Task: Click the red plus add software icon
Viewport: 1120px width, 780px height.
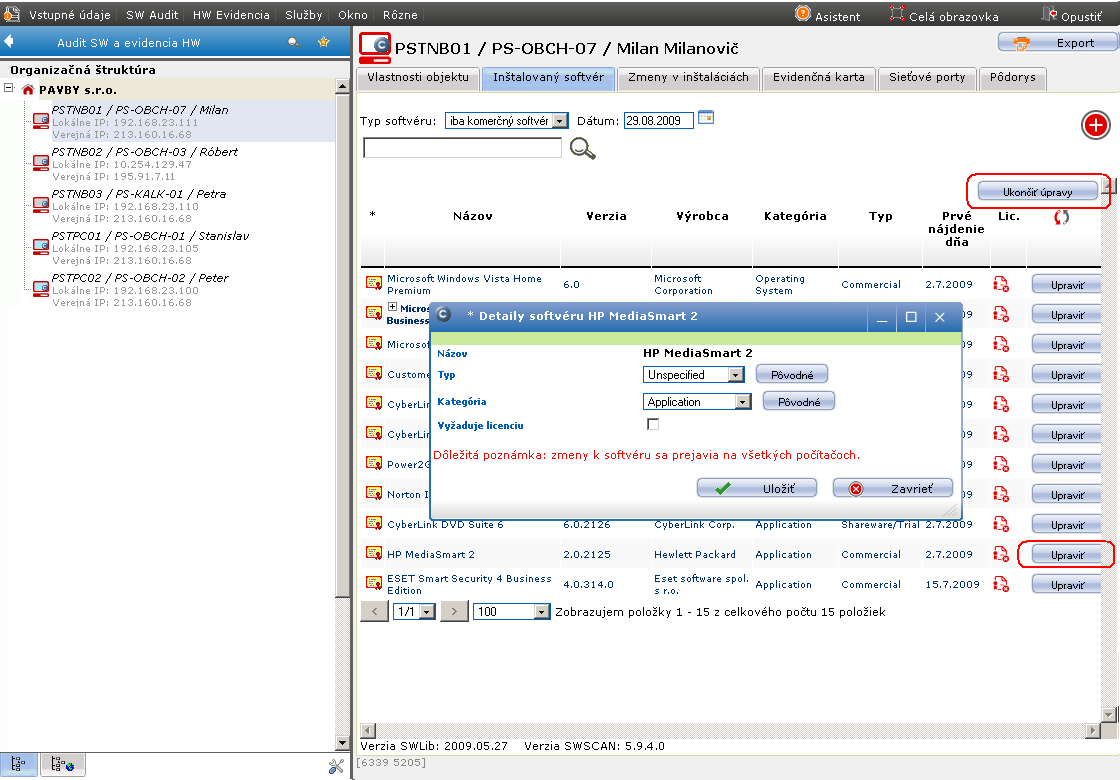Action: point(1095,126)
